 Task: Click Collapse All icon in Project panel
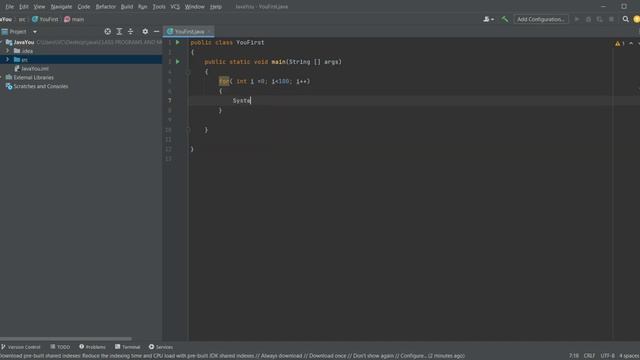tap(131, 31)
